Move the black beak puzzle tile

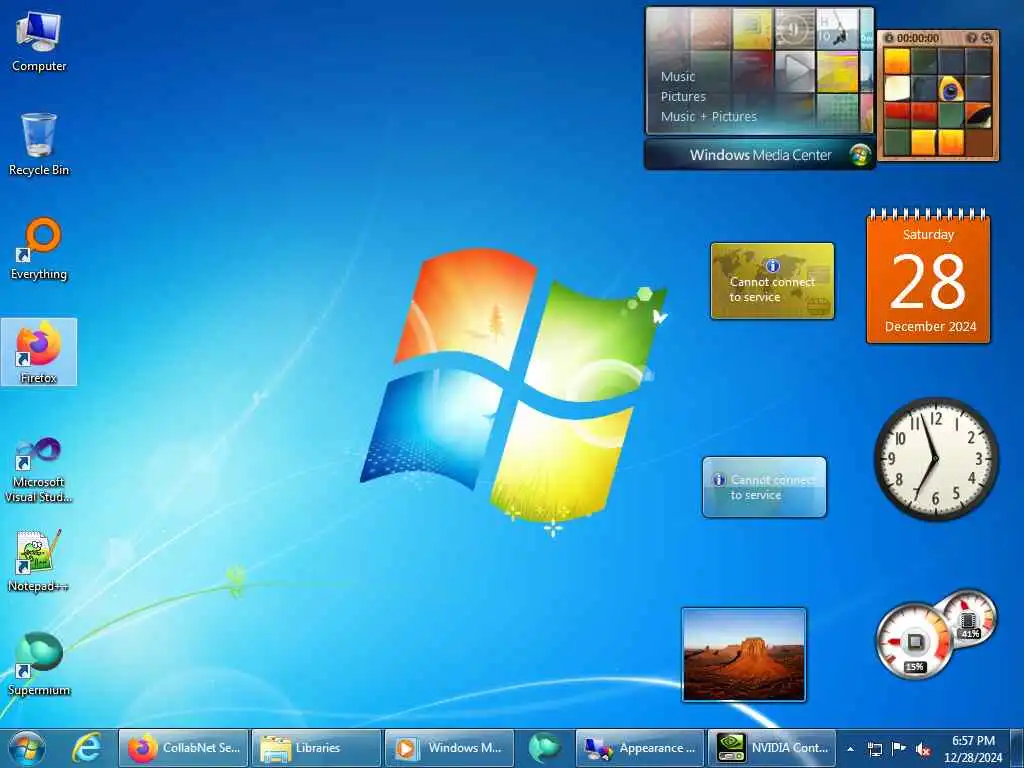[978, 116]
